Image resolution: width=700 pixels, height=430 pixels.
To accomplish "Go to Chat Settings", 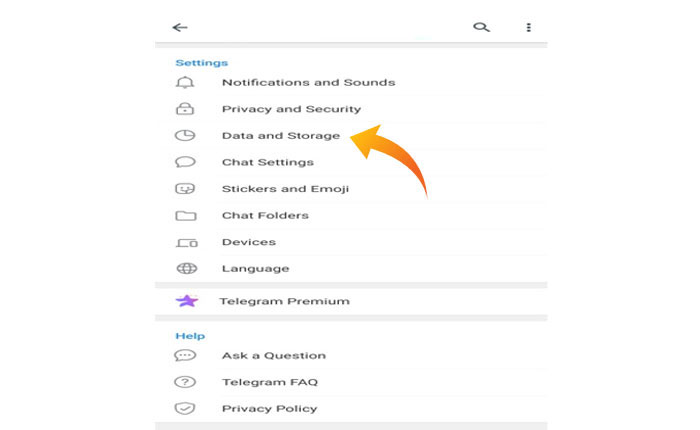I will pos(267,162).
